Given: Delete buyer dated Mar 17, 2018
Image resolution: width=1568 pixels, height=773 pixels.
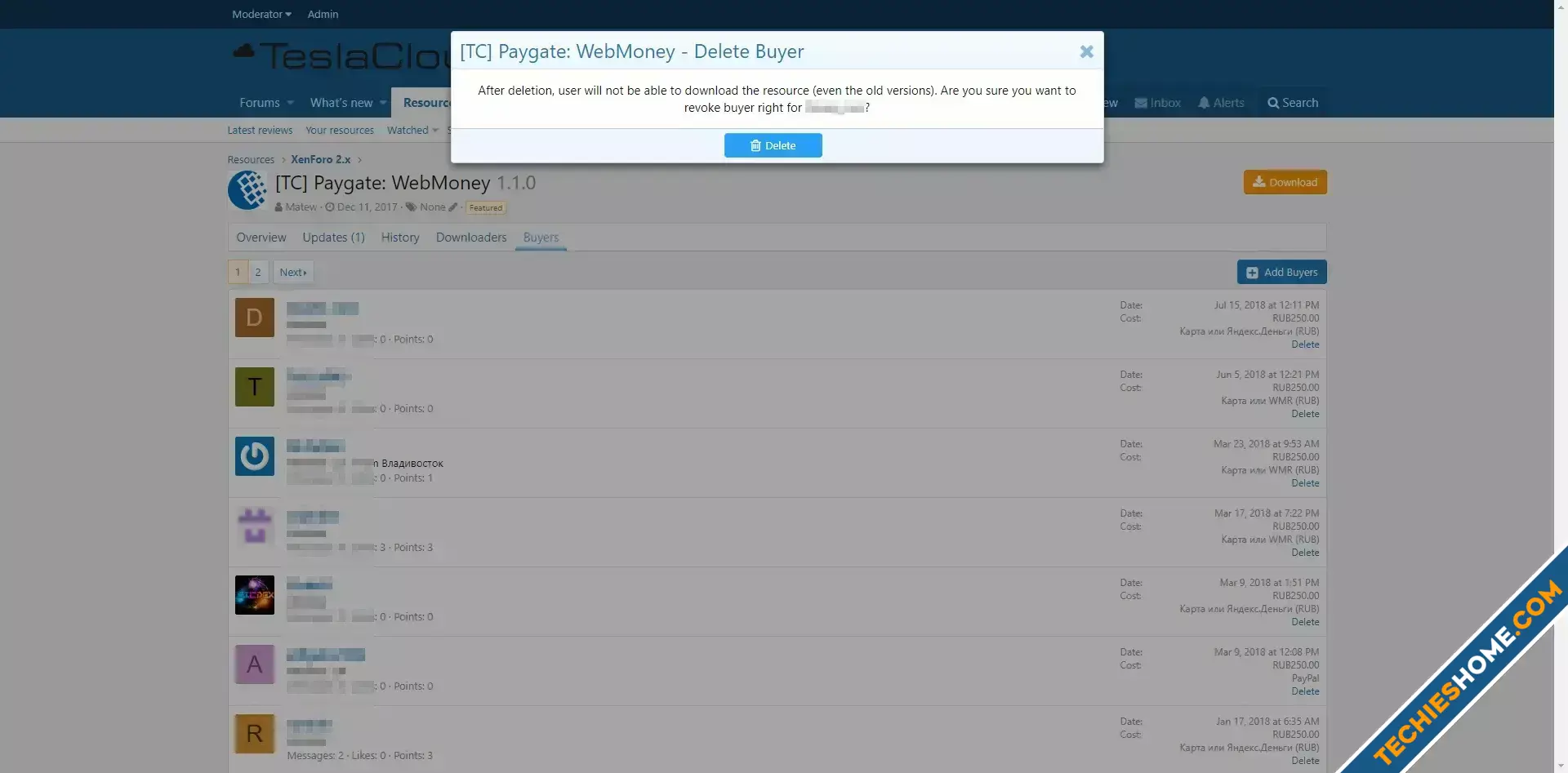Looking at the screenshot, I should 1305,553.
